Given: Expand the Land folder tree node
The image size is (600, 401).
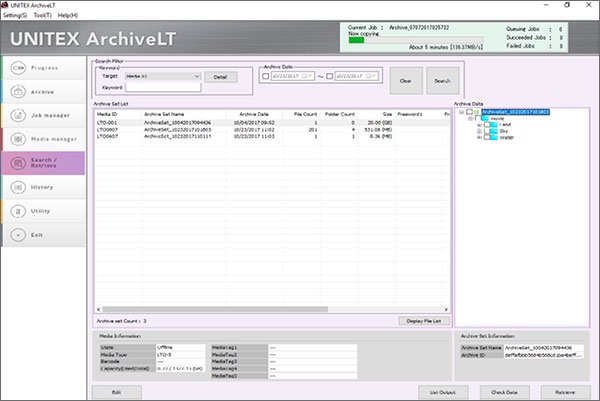Looking at the screenshot, I should (480, 124).
